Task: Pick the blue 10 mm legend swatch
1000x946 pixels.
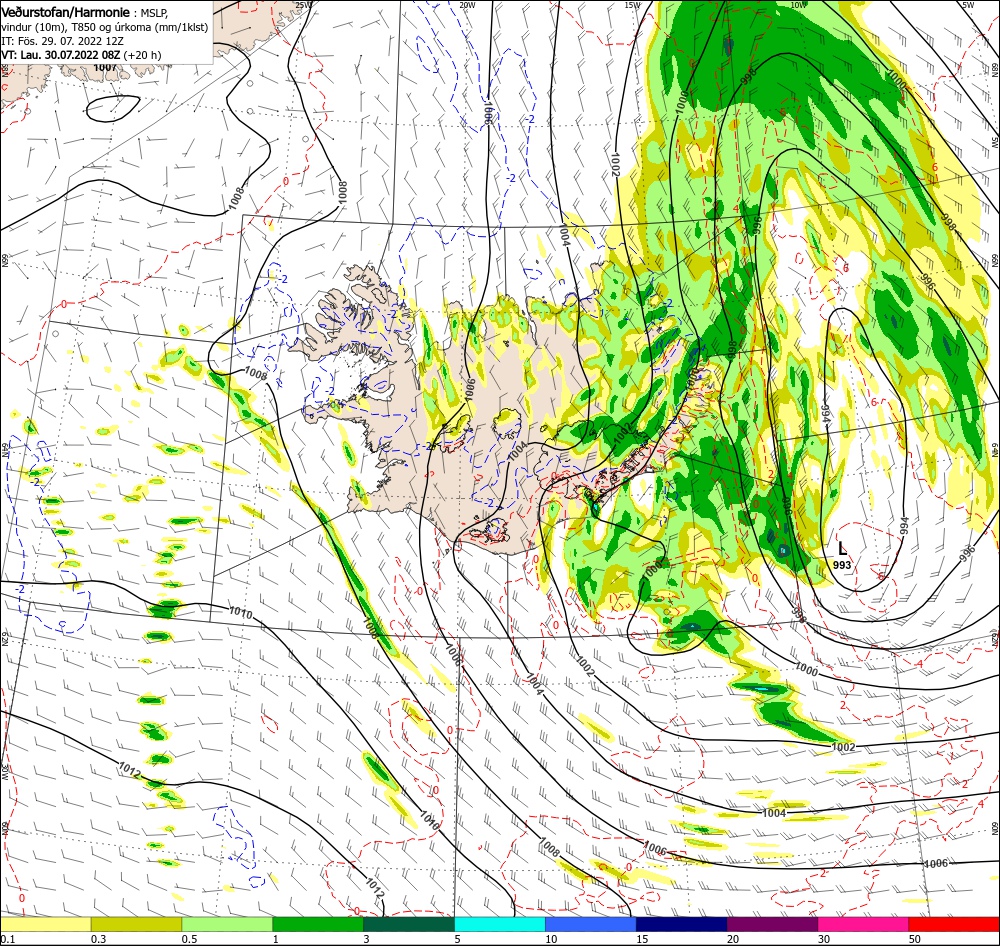Action: click(591, 924)
